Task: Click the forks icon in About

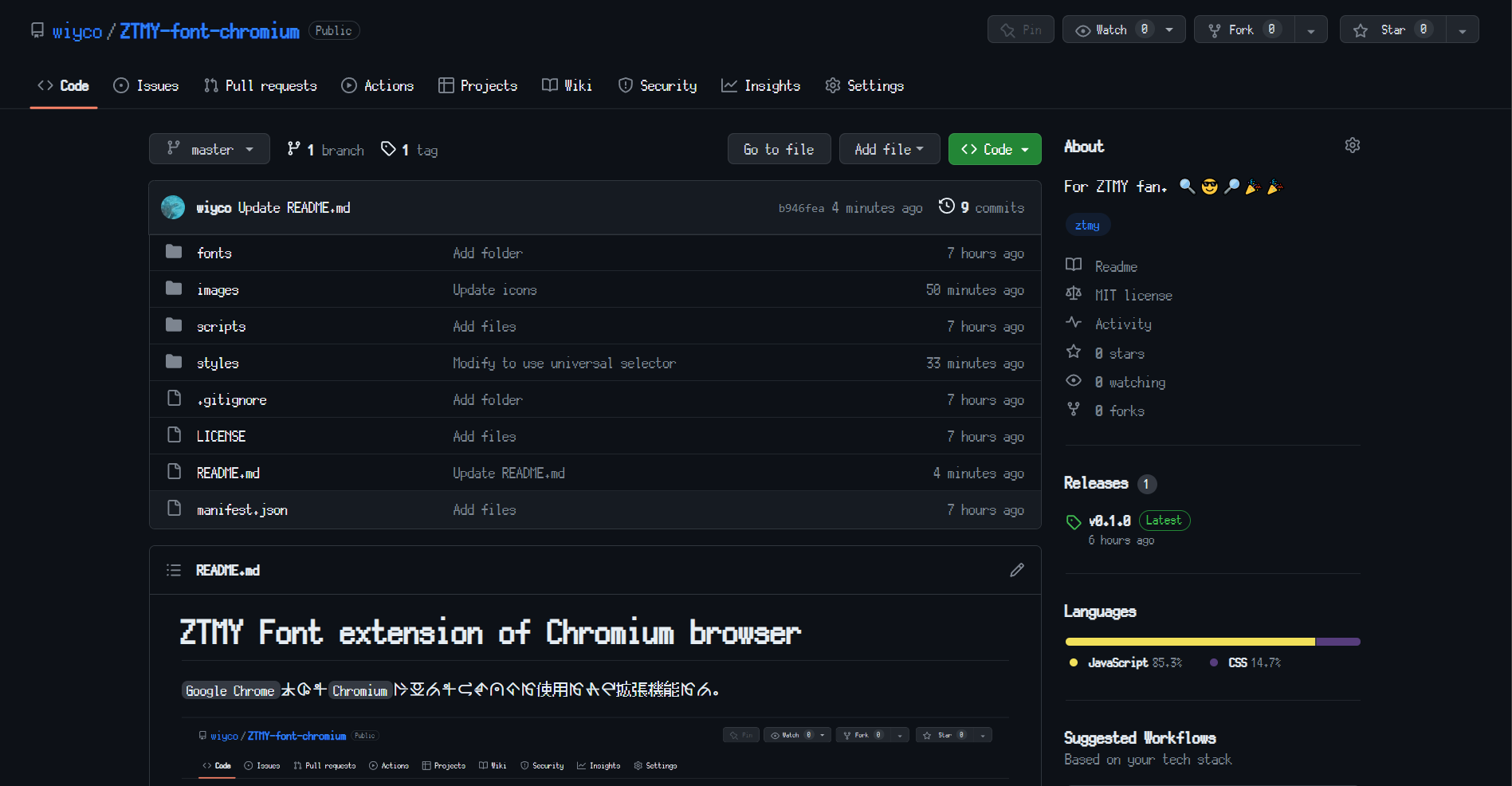Action: coord(1074,409)
